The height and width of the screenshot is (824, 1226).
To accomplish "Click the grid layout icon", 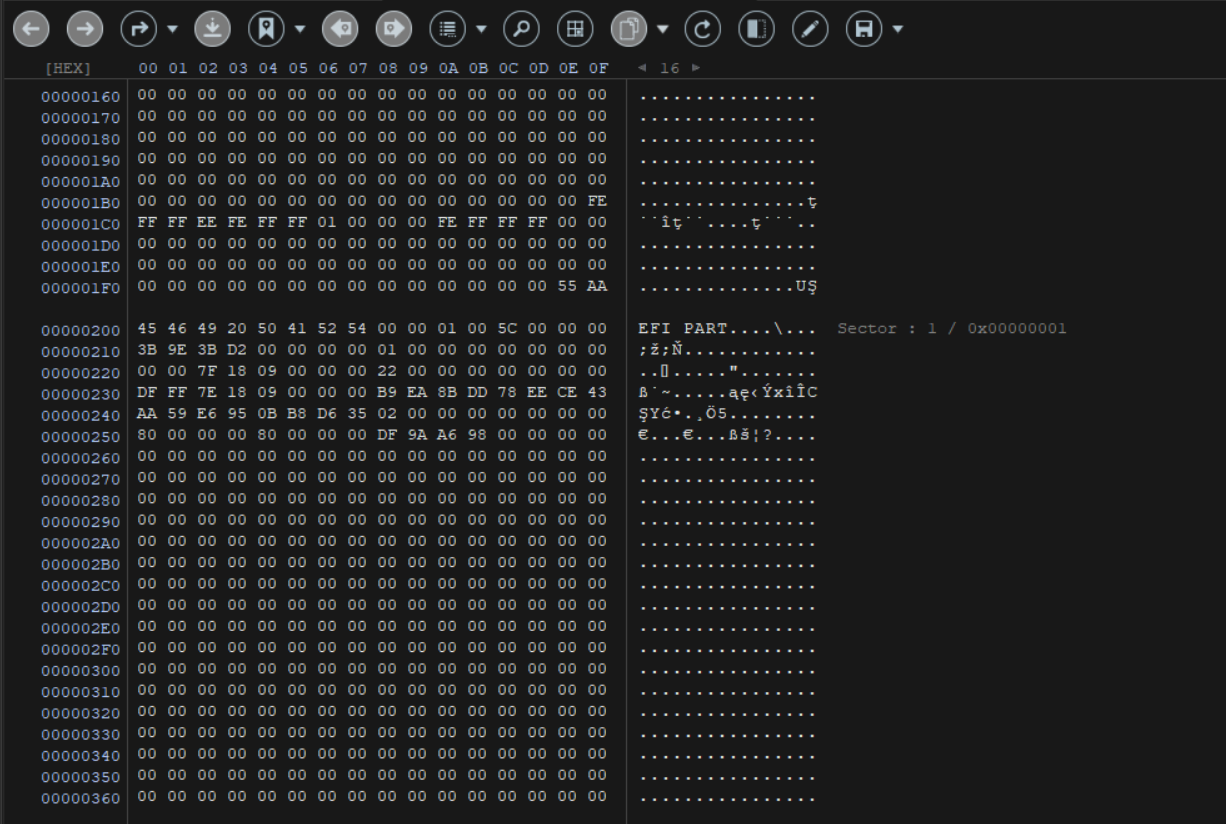I will pos(574,29).
